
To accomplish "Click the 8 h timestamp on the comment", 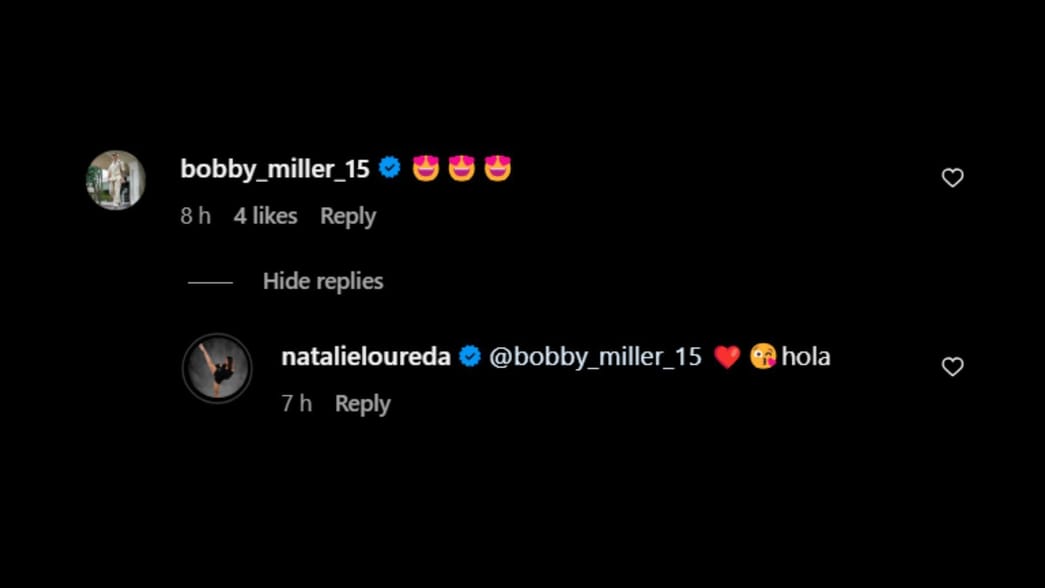I will tap(196, 216).
